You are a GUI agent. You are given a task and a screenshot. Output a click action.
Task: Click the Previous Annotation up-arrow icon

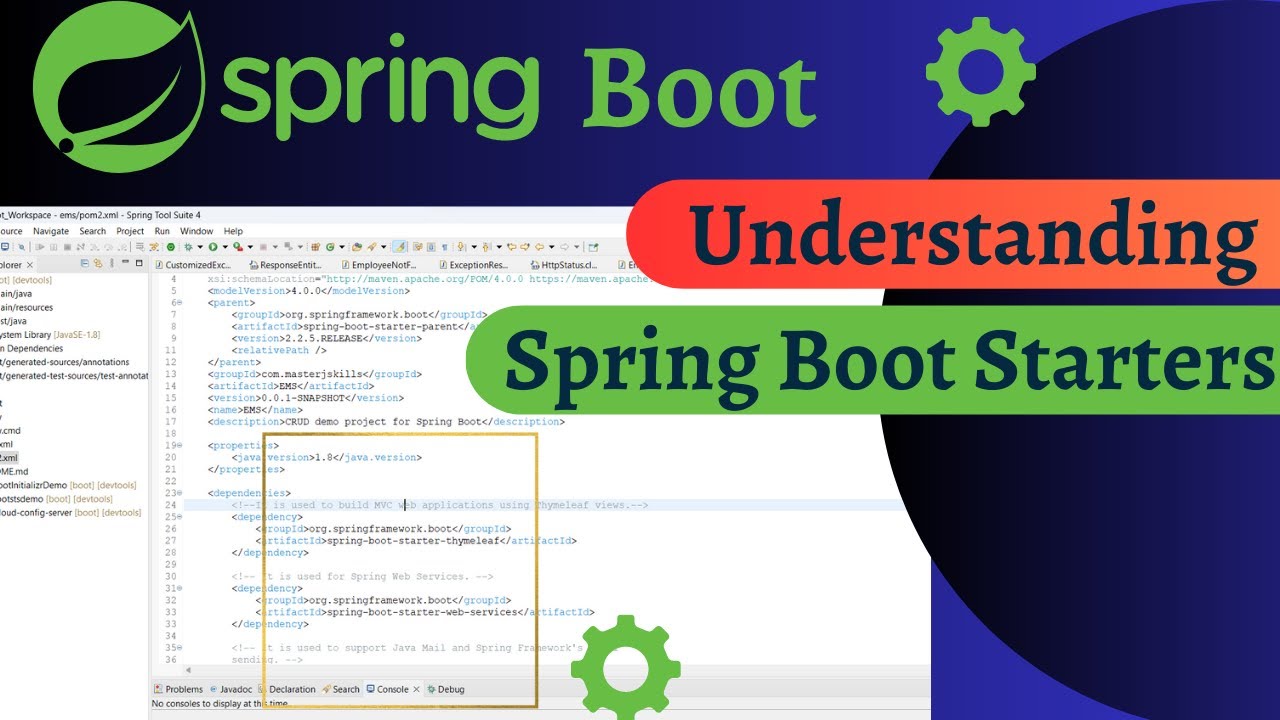click(485, 246)
